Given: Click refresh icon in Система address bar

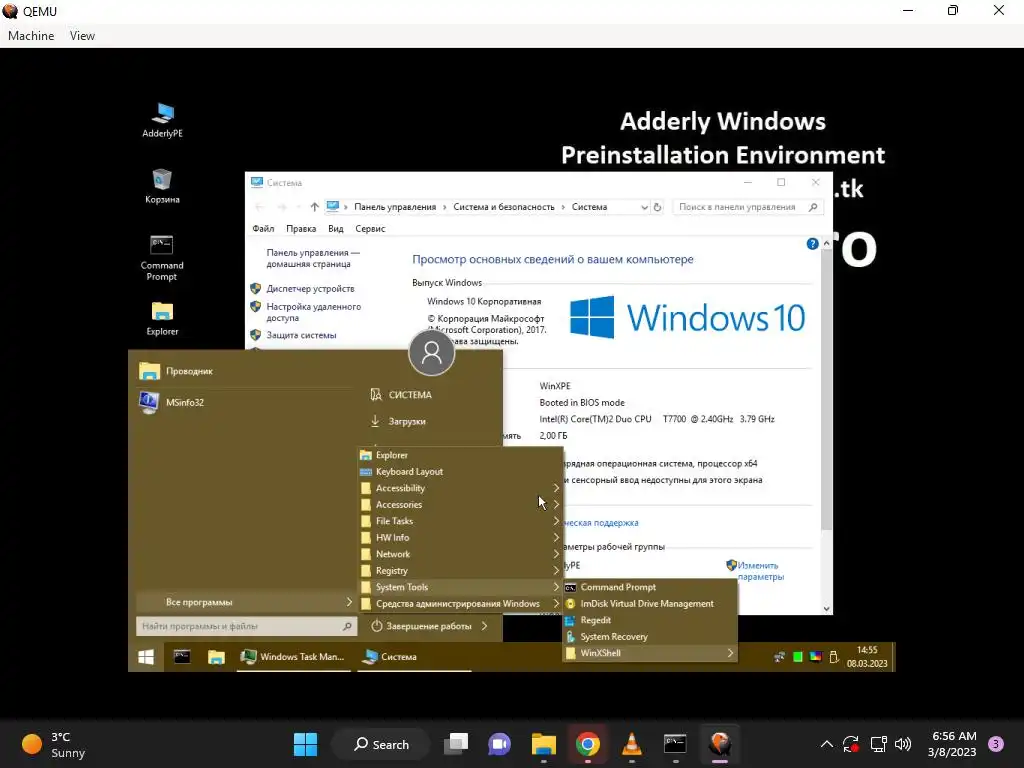Looking at the screenshot, I should [x=658, y=207].
